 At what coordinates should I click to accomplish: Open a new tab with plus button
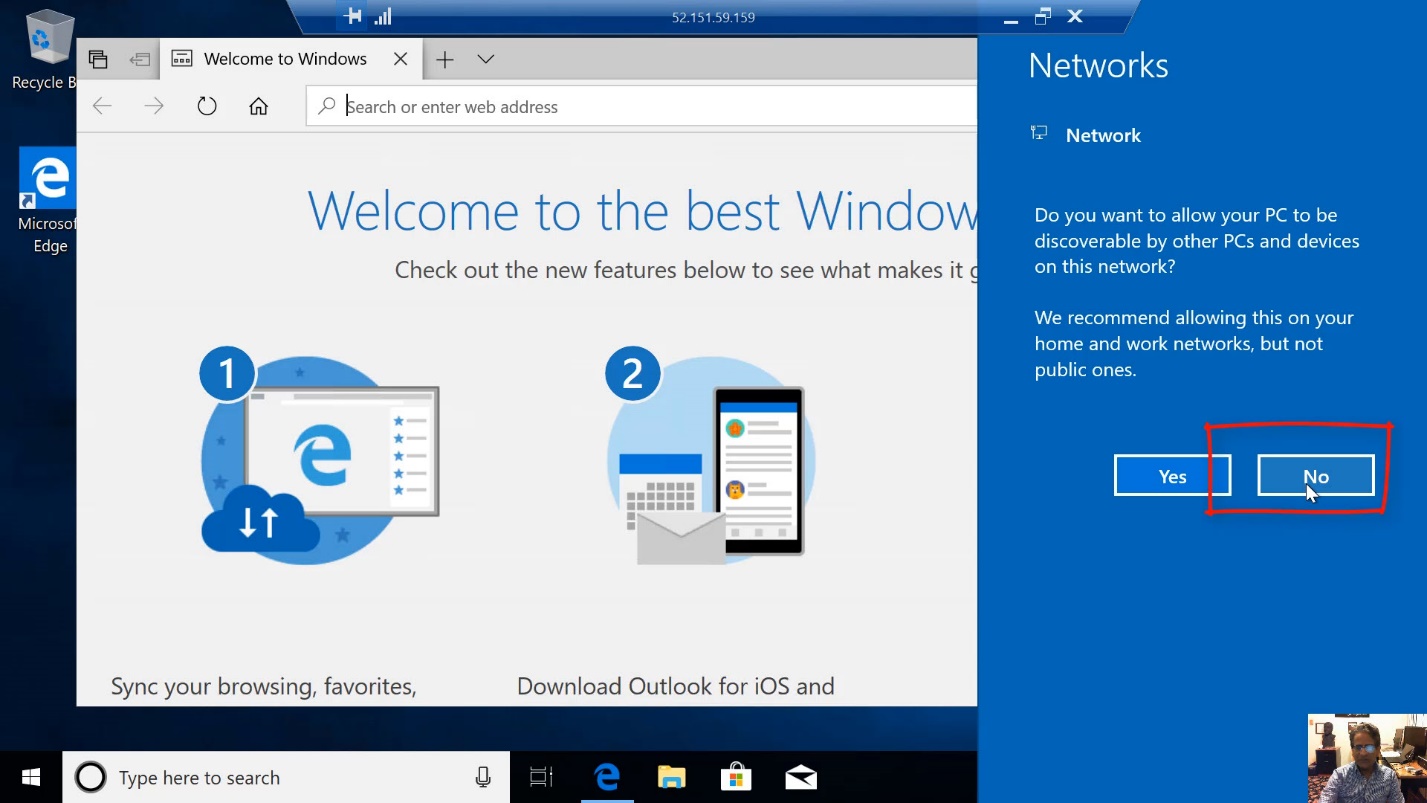click(x=445, y=59)
